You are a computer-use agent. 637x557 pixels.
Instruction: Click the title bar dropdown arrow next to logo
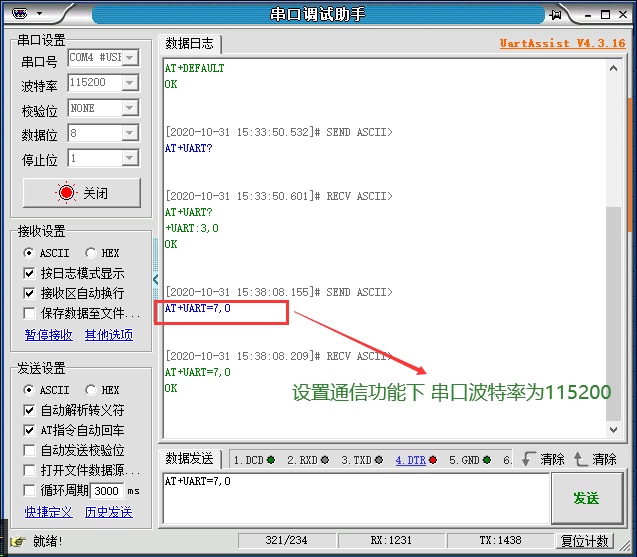click(39, 13)
